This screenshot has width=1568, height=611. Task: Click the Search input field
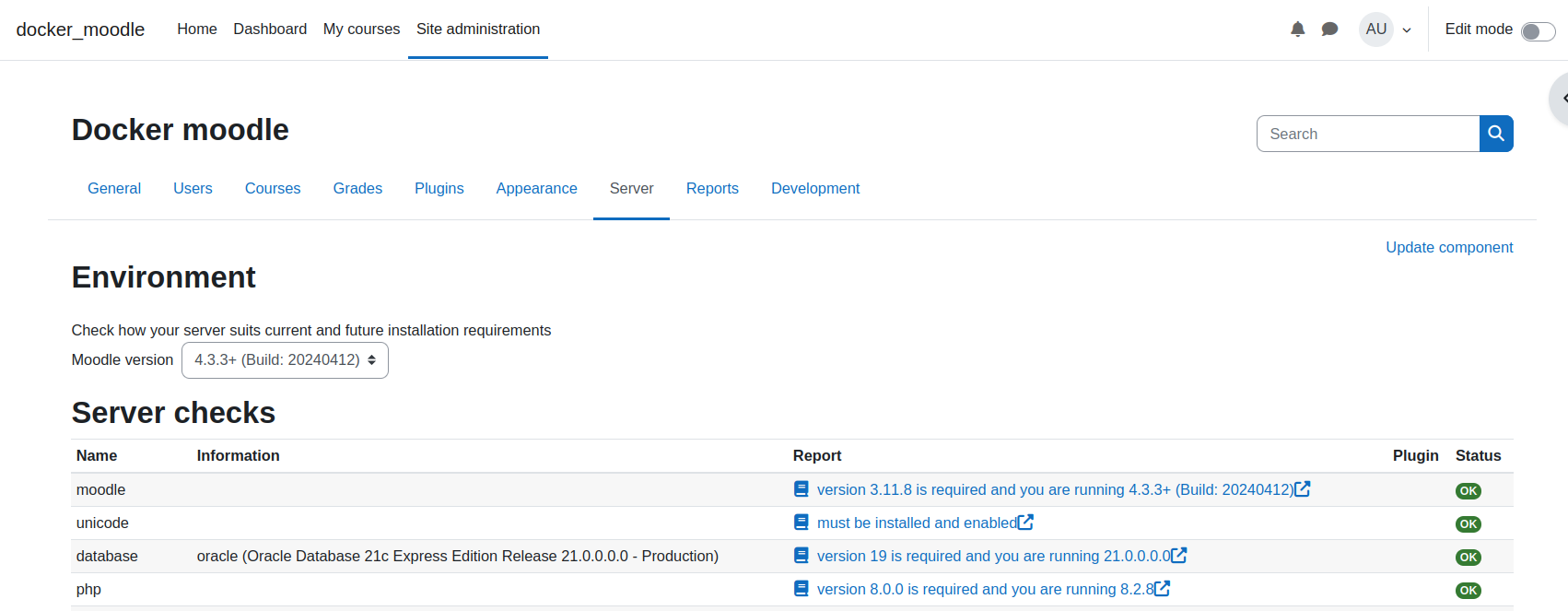(x=1368, y=134)
